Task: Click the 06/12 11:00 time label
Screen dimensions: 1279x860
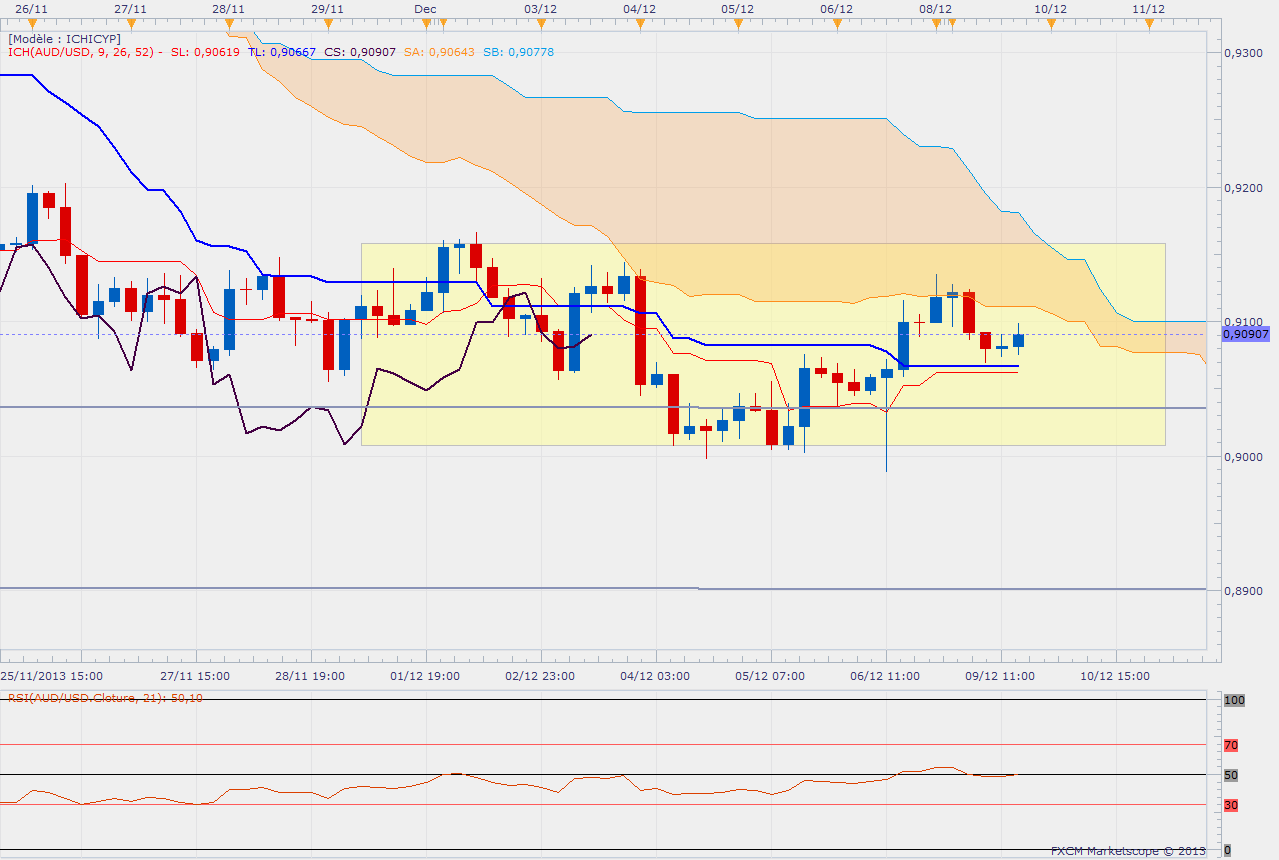Action: [x=887, y=676]
